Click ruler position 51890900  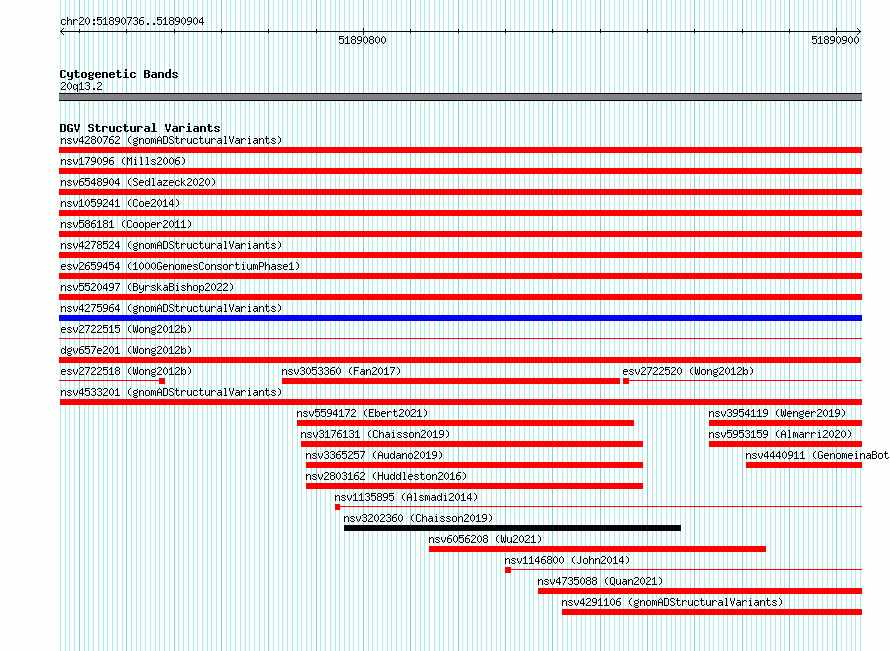(x=835, y=40)
